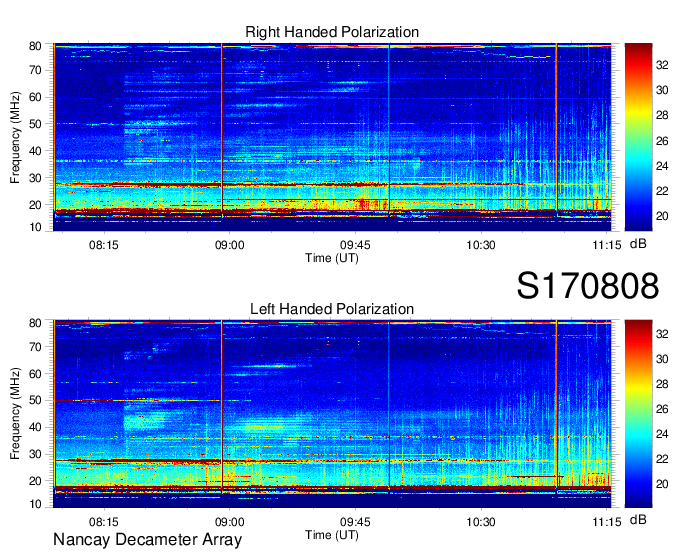Image resolution: width=680 pixels, height=552 pixels.
Task: Click the left-handed spectrogram plot
Action: [332, 414]
